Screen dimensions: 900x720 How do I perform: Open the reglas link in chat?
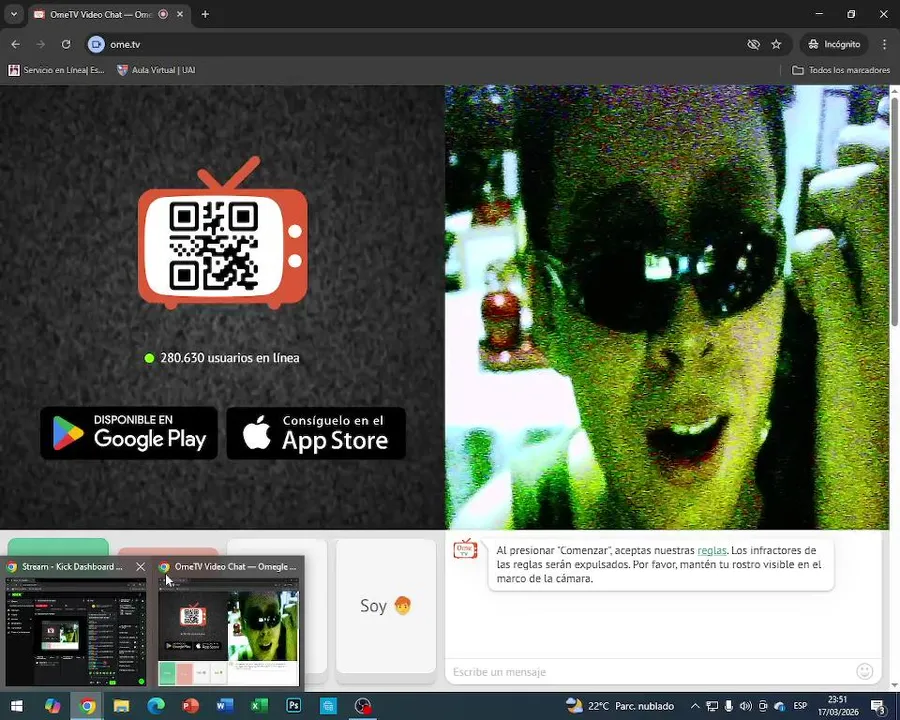coord(712,550)
